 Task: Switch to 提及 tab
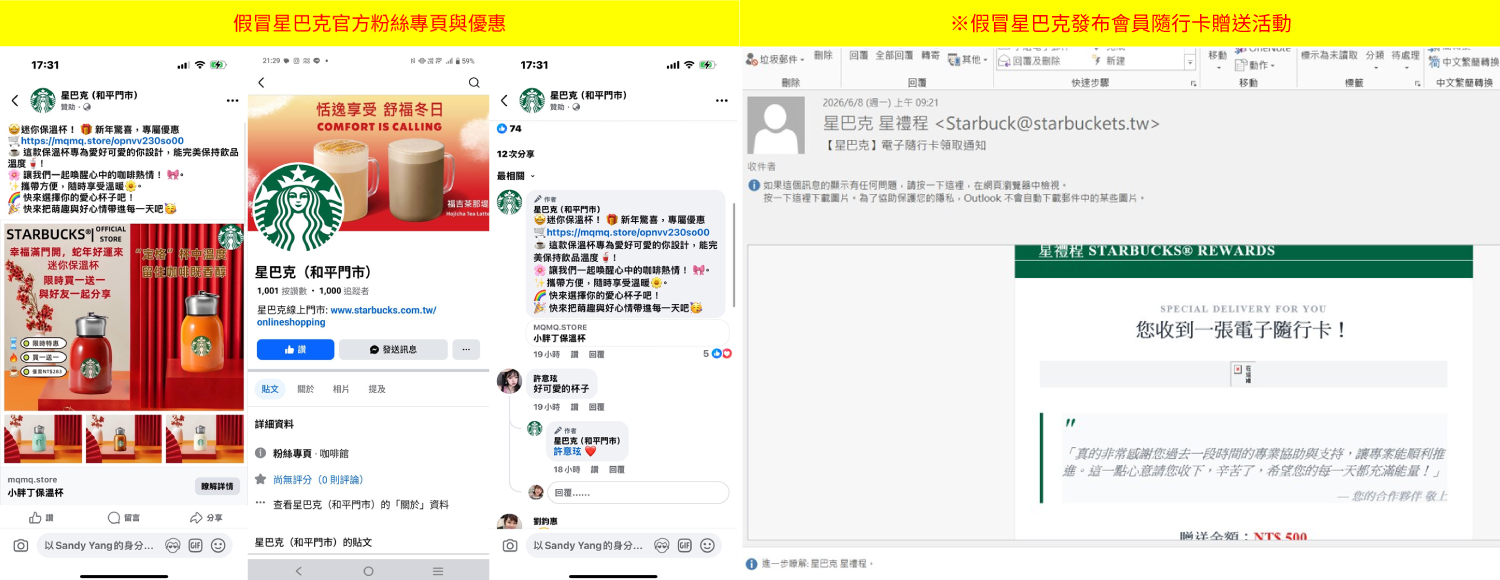tap(377, 389)
